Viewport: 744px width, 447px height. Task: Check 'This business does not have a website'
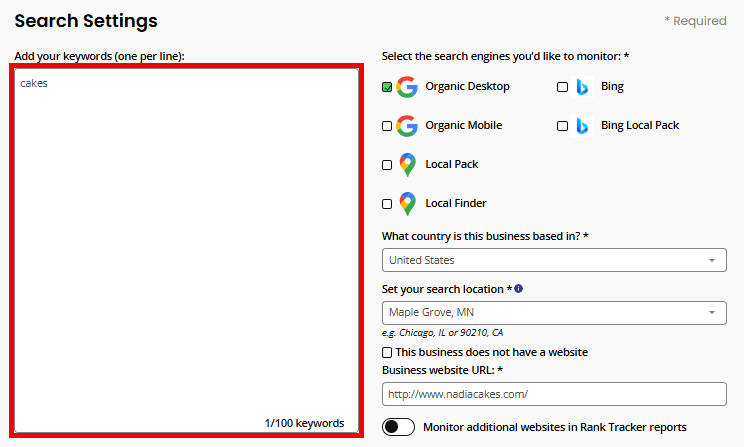[x=387, y=352]
